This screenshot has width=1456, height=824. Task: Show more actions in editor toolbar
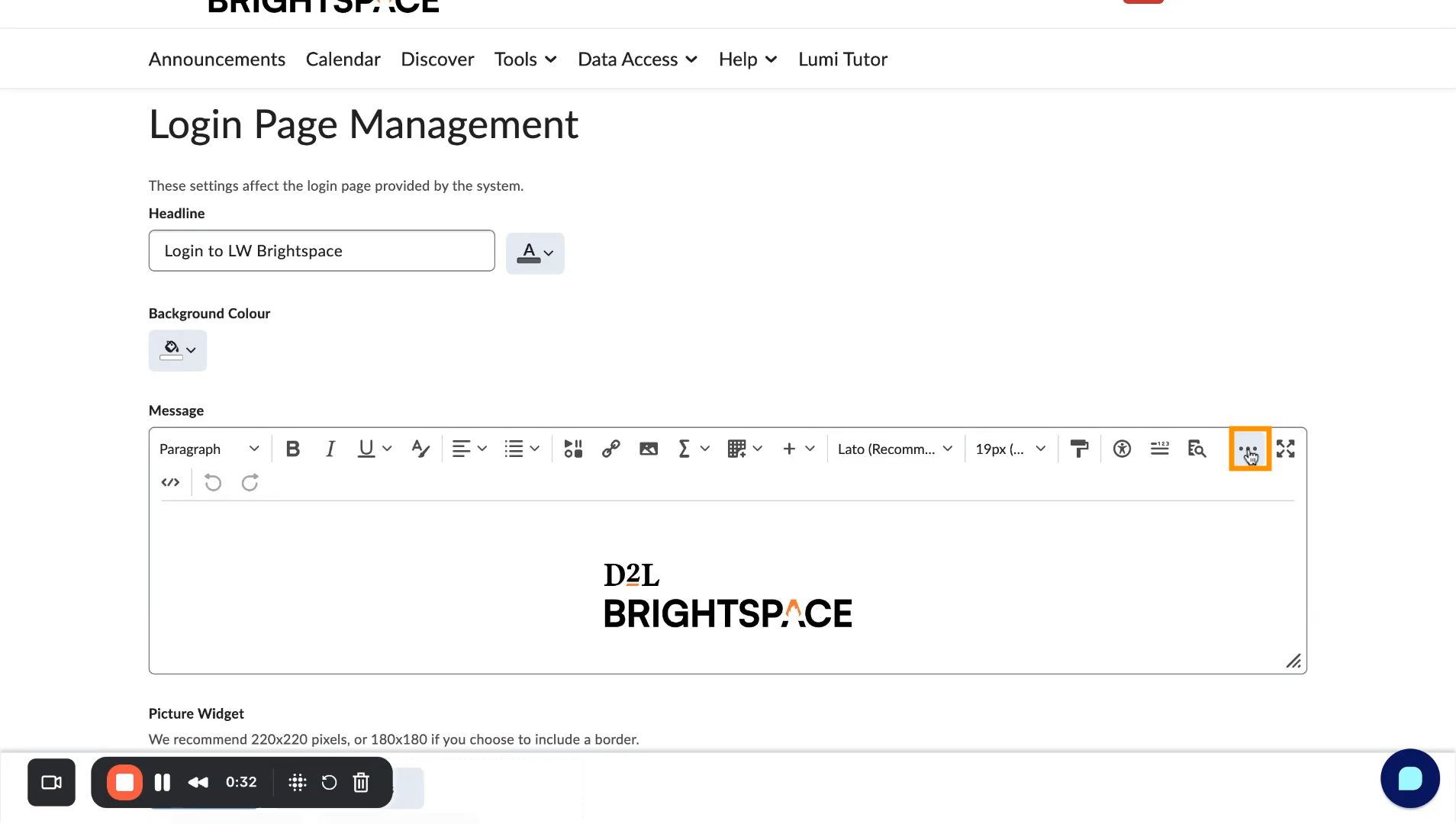click(x=1249, y=449)
